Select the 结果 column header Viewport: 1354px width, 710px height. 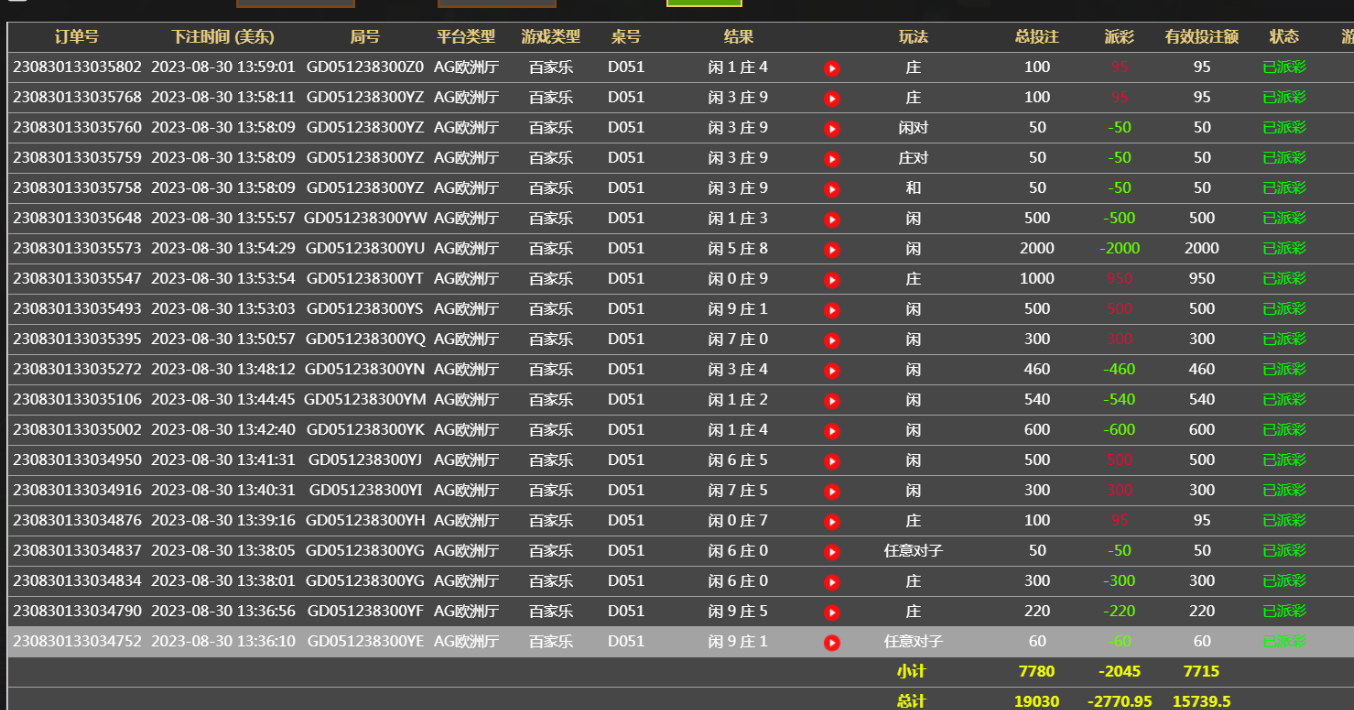(x=739, y=37)
